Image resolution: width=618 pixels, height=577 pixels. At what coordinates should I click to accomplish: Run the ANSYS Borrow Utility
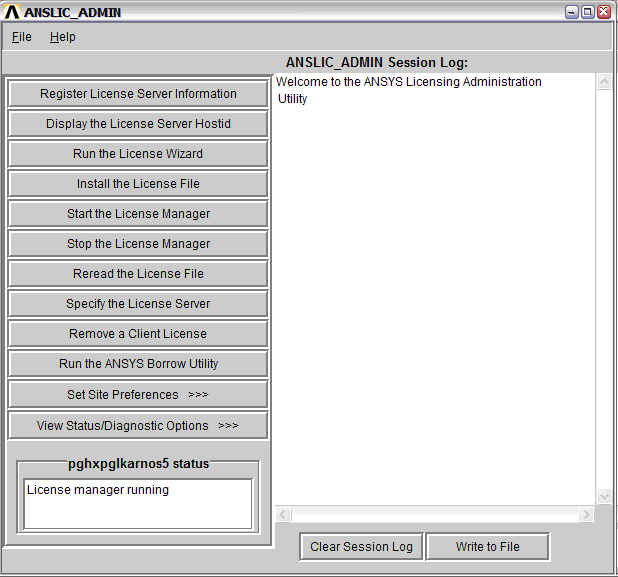(x=138, y=363)
